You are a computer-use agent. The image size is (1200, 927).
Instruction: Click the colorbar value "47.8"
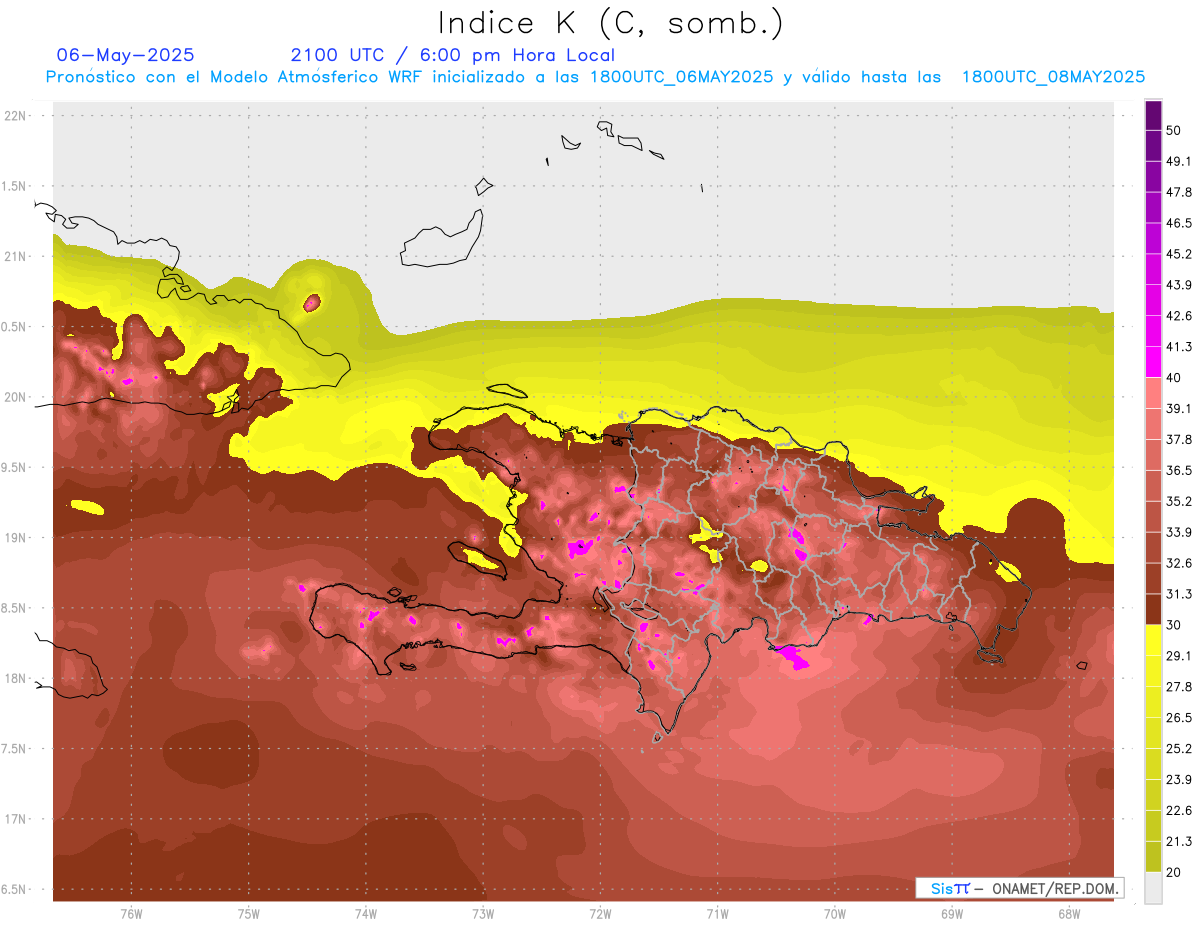[x=1178, y=192]
